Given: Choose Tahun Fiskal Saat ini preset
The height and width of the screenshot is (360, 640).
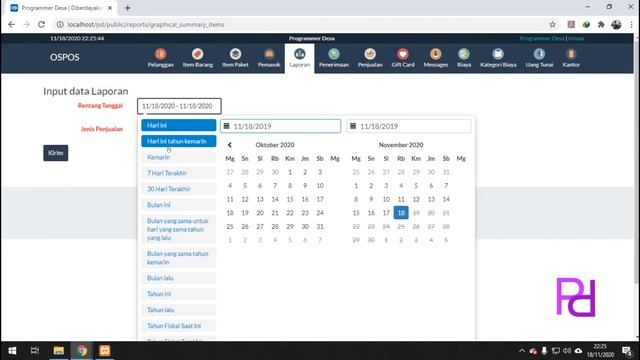Looking at the screenshot, I should [178, 326].
